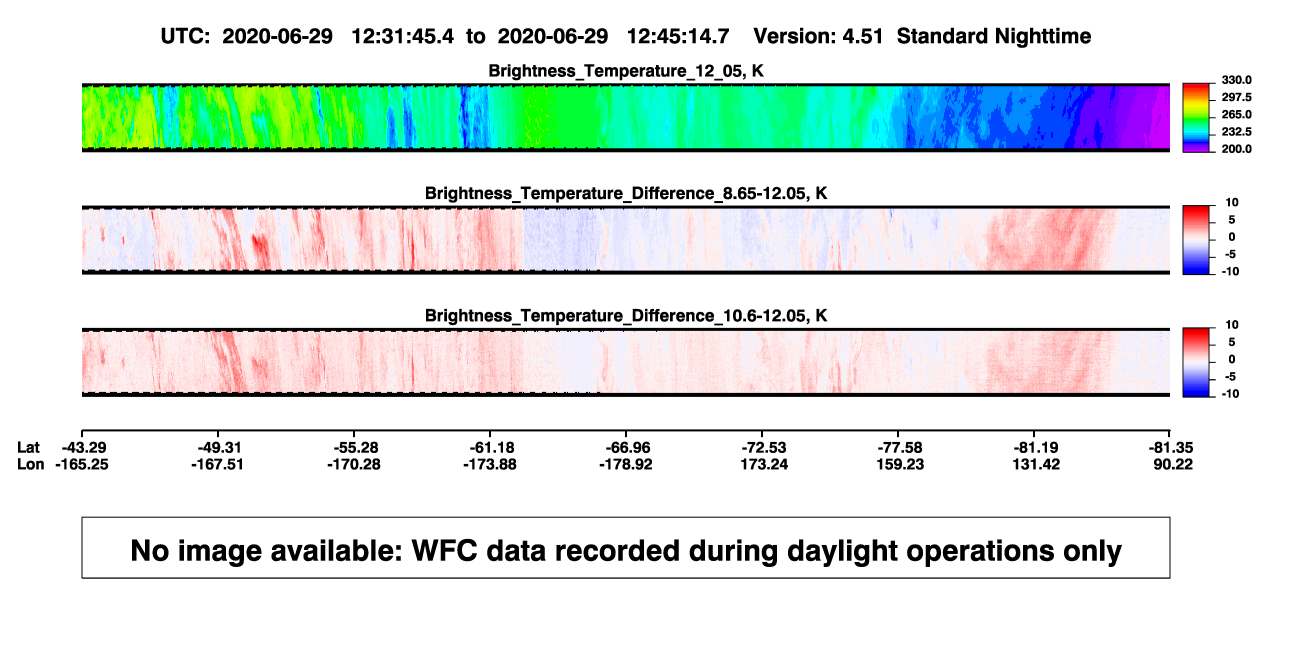
Task: Click latitude tick value -55.28
Action: click(x=354, y=447)
